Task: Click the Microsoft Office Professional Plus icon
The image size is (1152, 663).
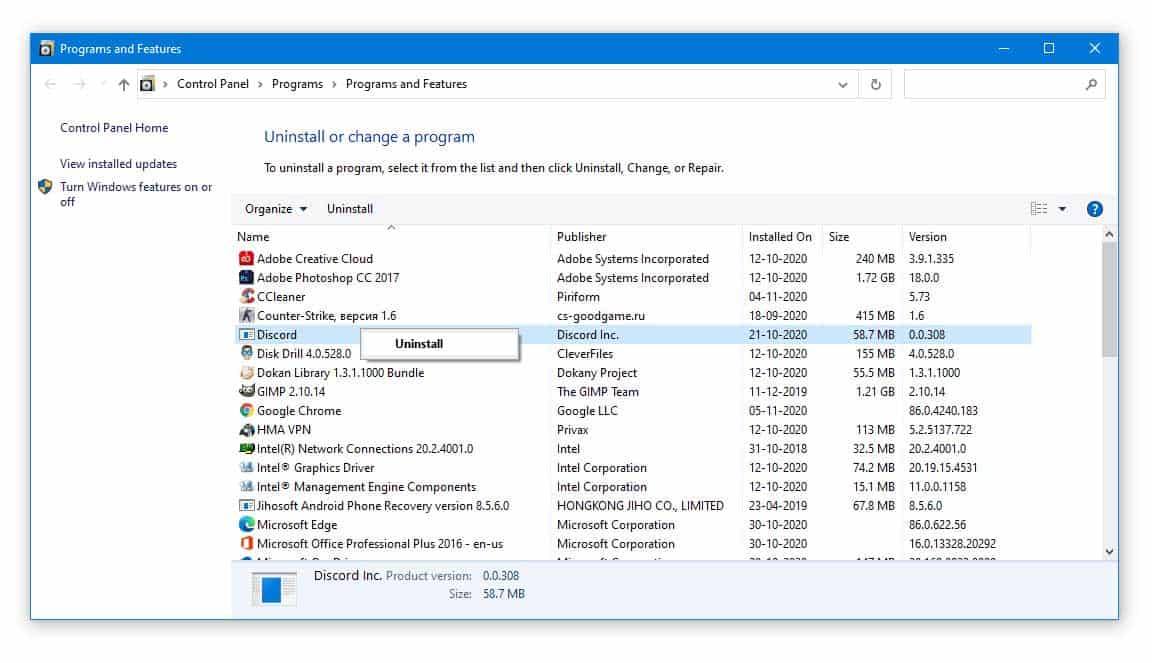Action: pos(246,543)
